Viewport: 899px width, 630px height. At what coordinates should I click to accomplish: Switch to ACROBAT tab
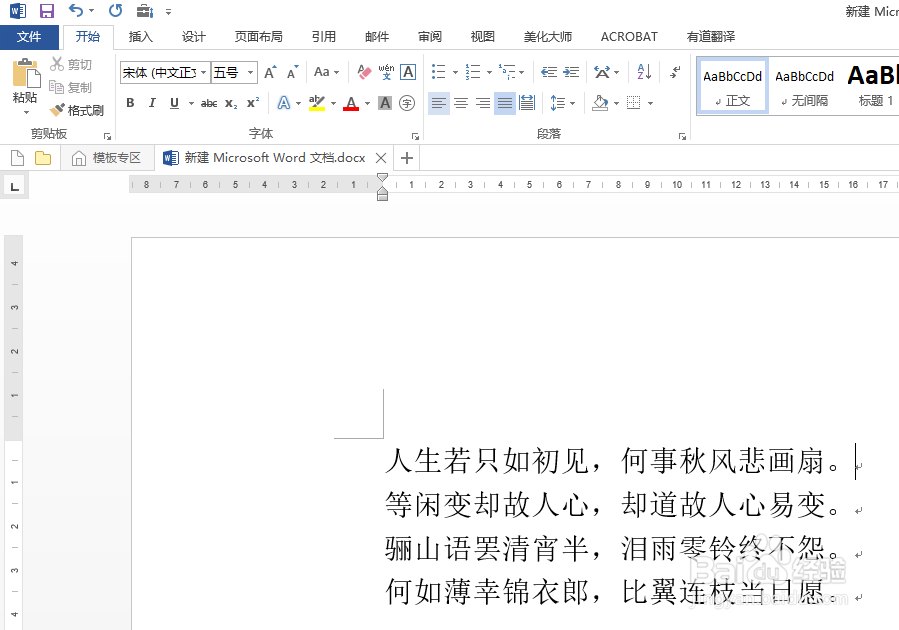pyautogui.click(x=629, y=37)
